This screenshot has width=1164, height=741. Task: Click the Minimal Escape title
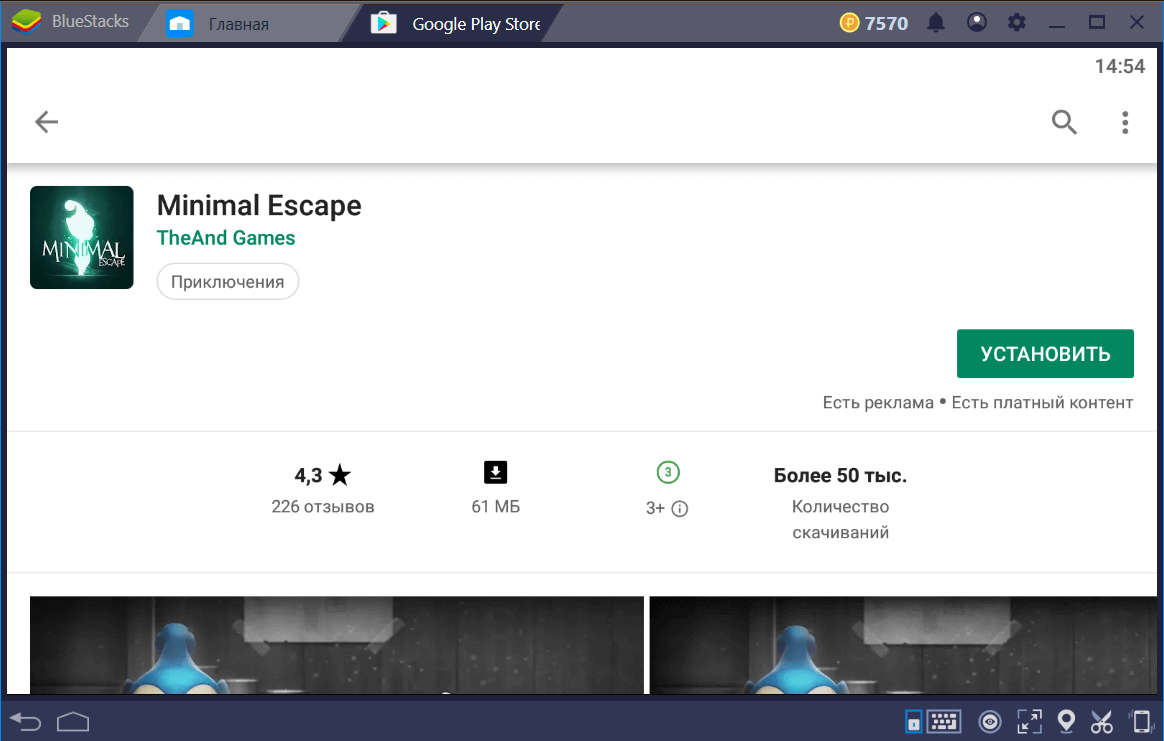(x=259, y=205)
